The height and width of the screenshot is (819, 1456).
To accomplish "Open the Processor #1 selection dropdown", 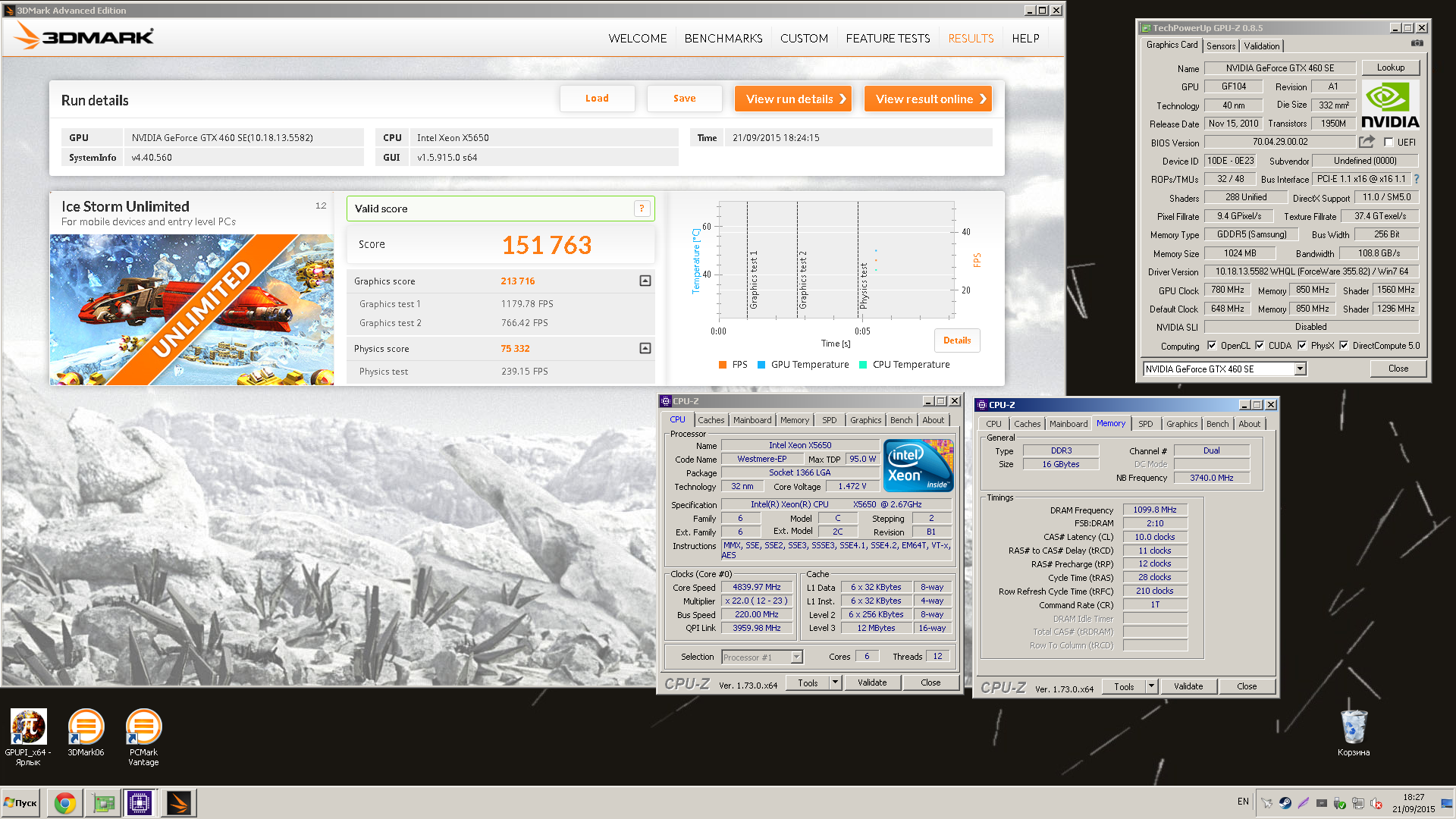I will 796,657.
